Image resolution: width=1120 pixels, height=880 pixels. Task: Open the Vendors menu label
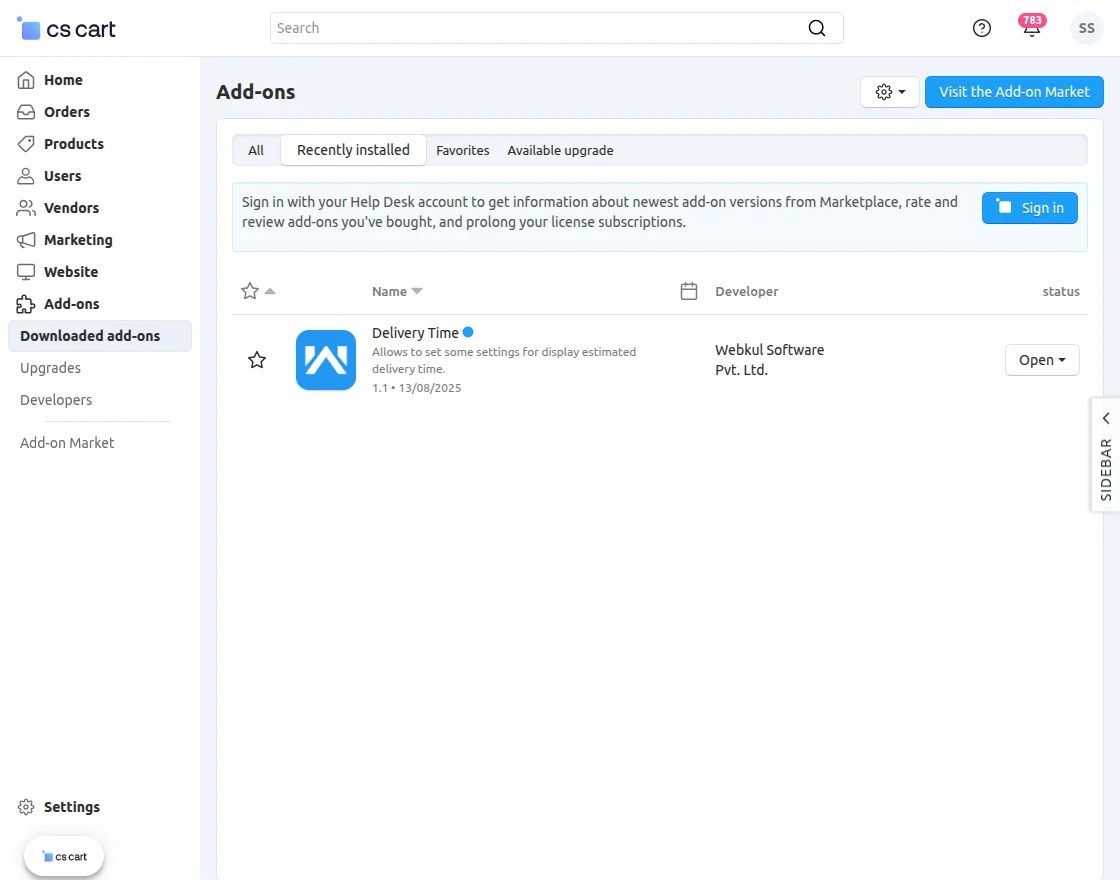coord(71,208)
